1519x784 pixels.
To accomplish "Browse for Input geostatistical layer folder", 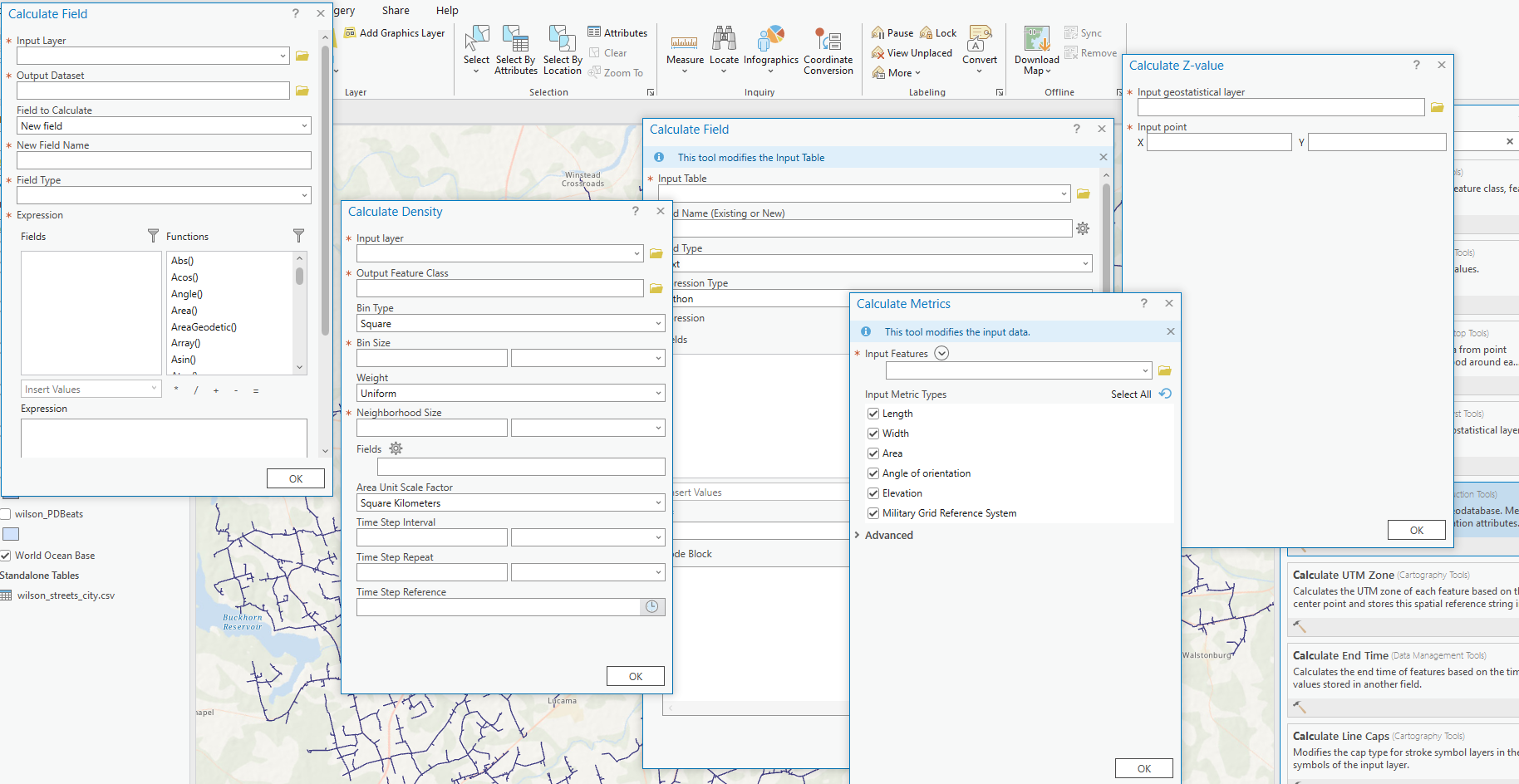I will 1437,107.
